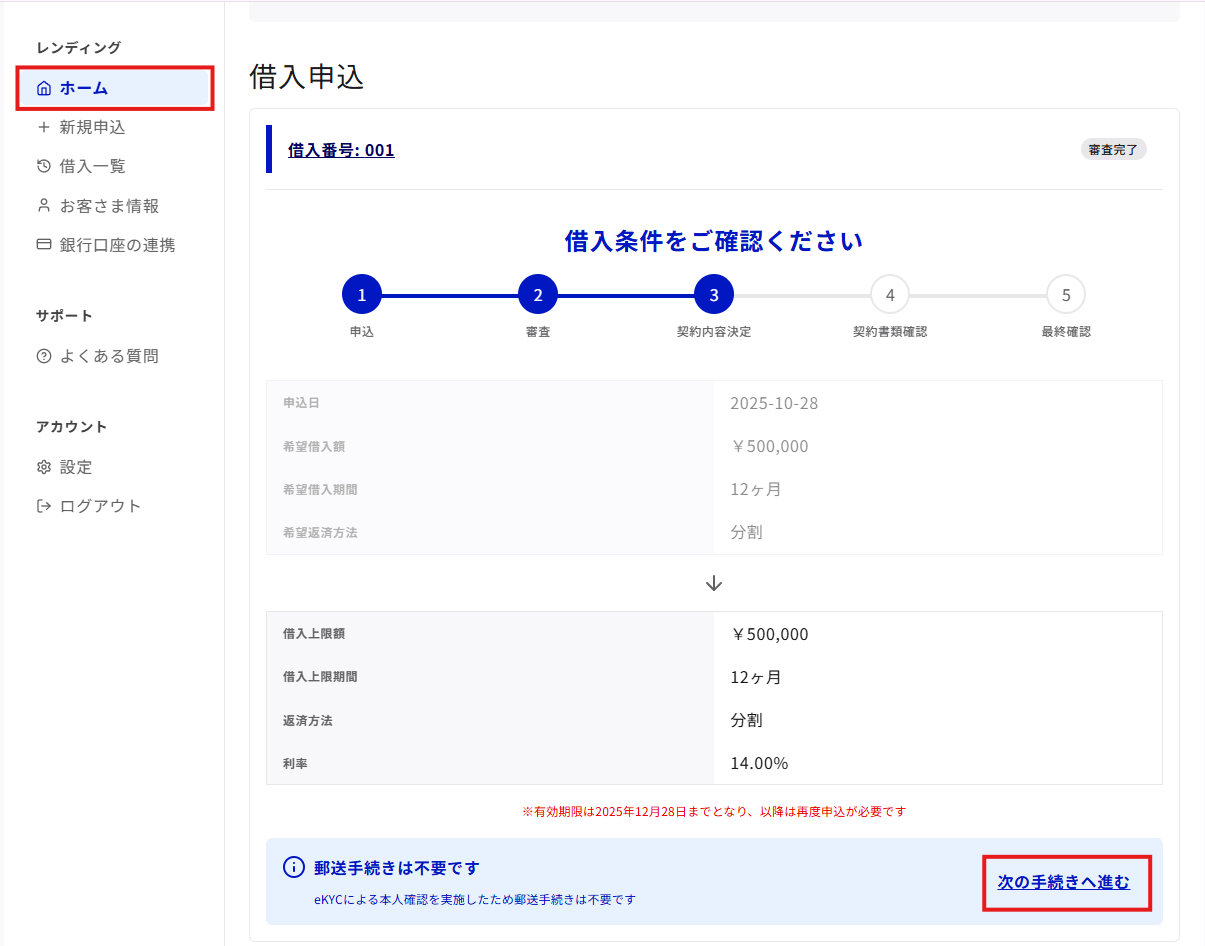Open the 新規申込 menu item
The width and height of the screenshot is (1205, 946).
(x=92, y=127)
